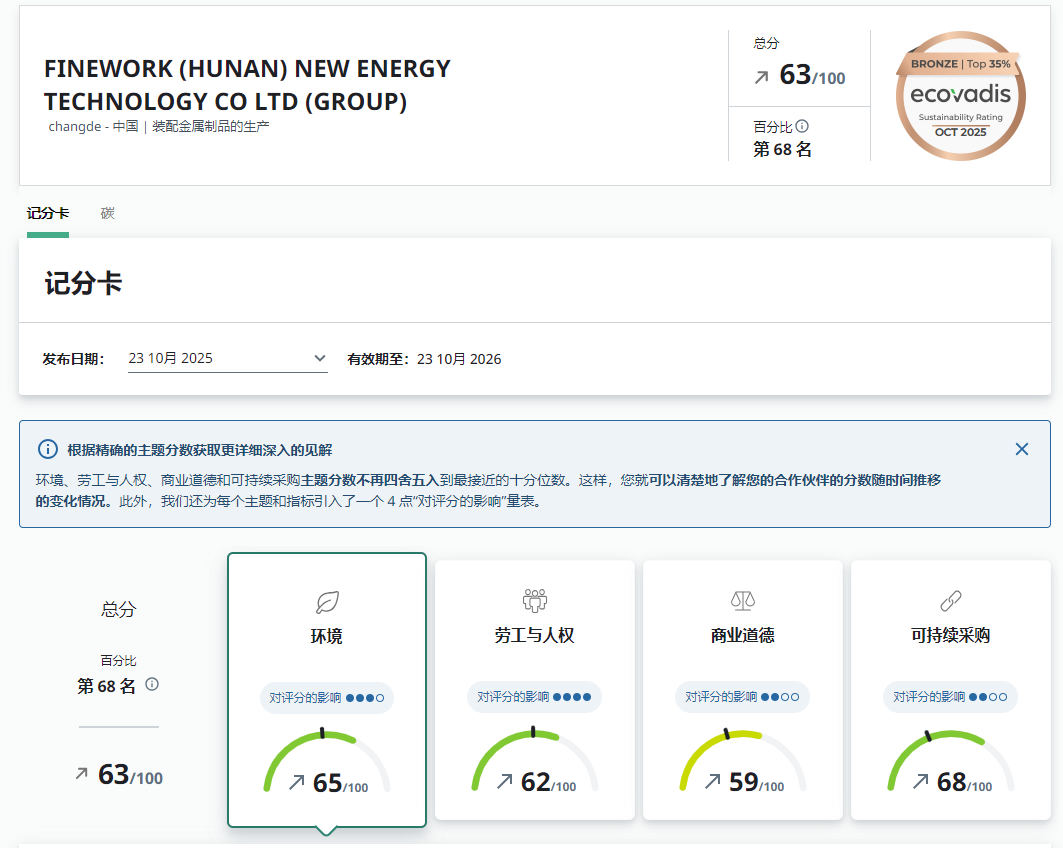1063x848 pixels.
Task: Click the 环境 score gauge showing 65
Action: [x=327, y=765]
